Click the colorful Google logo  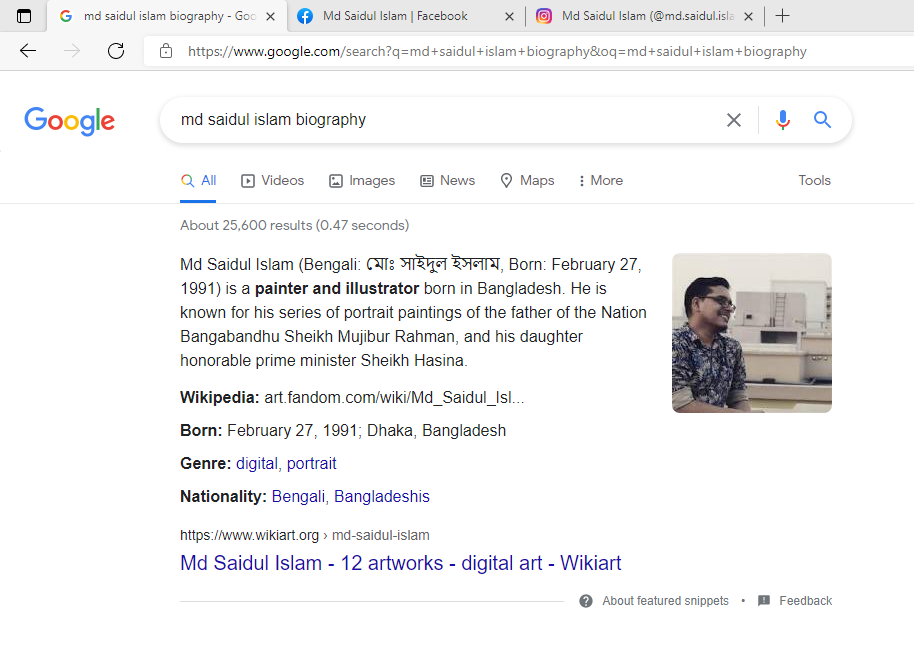(x=68, y=121)
